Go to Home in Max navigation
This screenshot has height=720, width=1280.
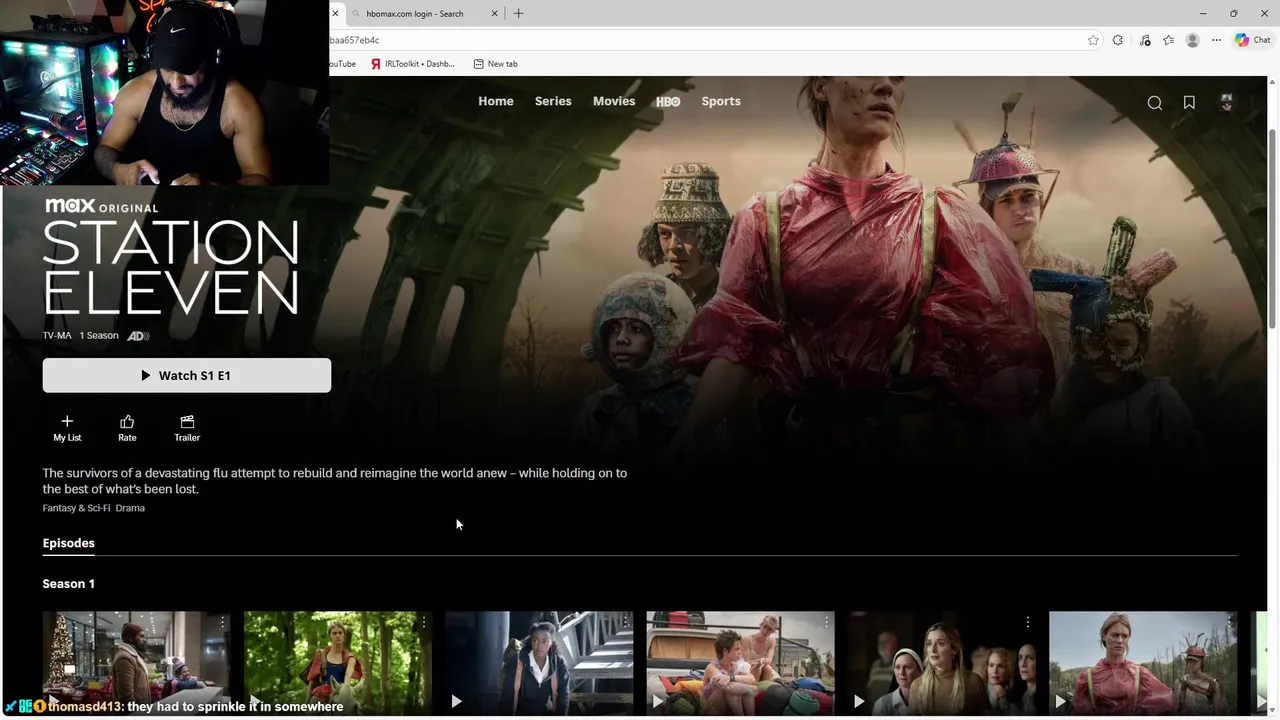[496, 101]
